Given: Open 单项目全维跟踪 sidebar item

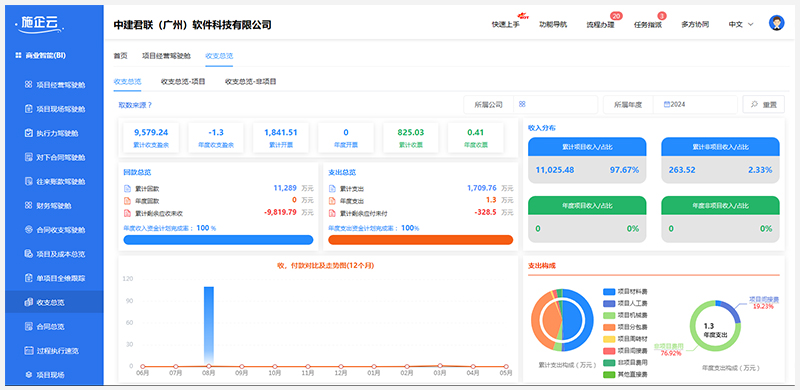Looking at the screenshot, I should click(x=54, y=278).
